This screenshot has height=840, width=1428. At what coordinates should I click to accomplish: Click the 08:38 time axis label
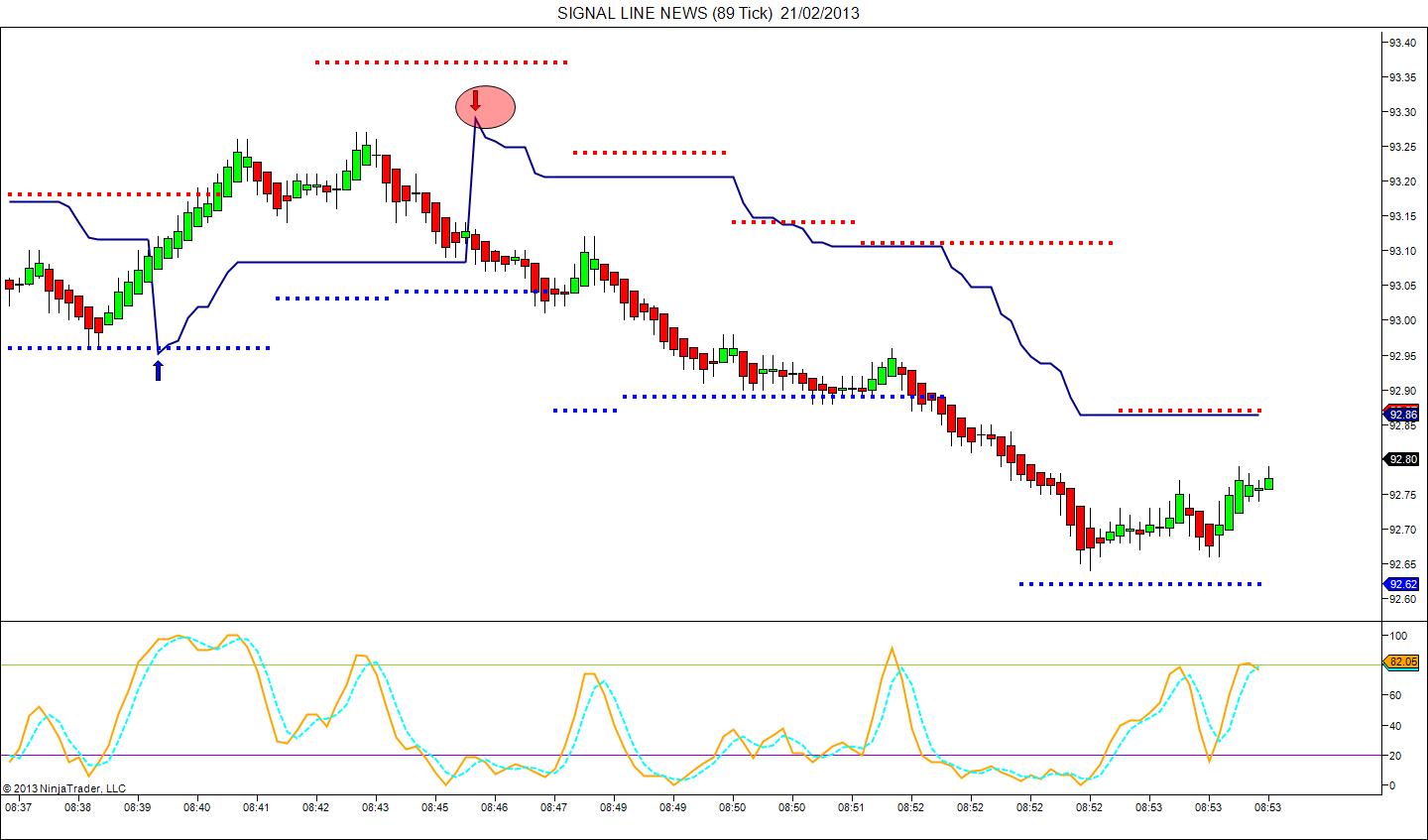coord(77,808)
